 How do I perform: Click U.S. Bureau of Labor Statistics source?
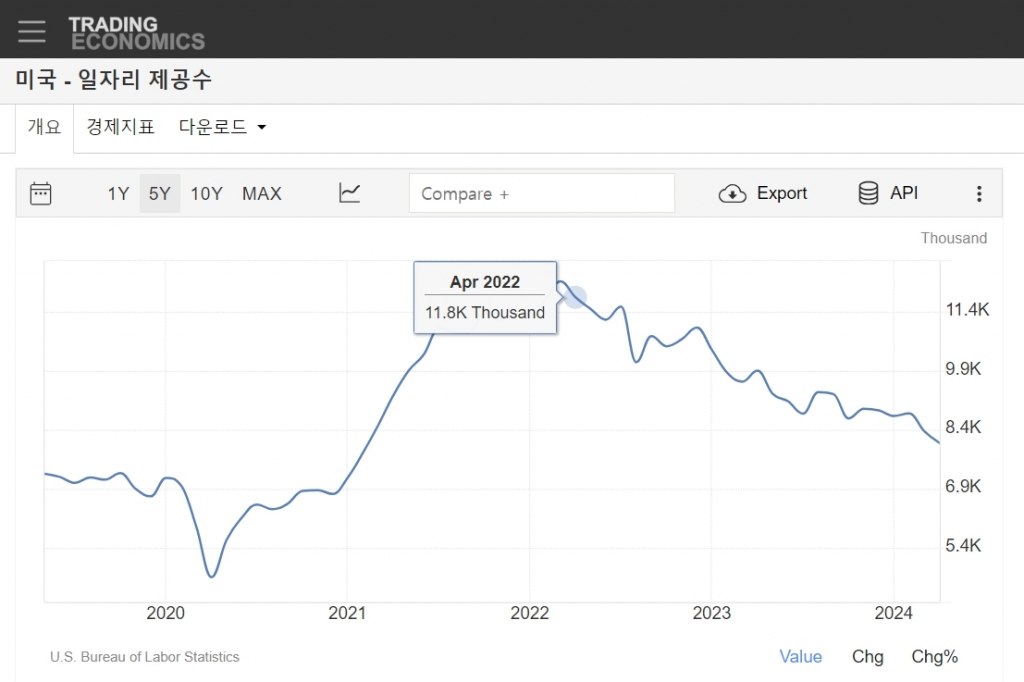[x=145, y=657]
